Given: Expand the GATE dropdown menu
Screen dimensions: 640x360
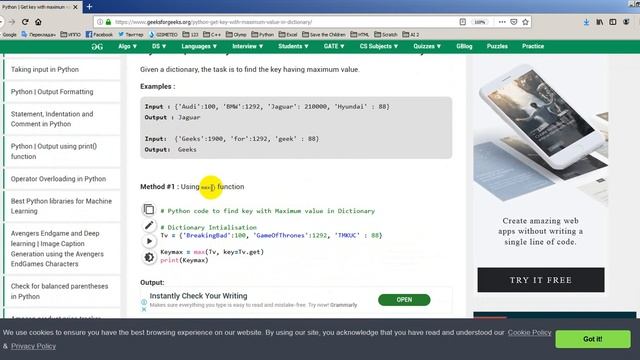Looking at the screenshot, I should (334, 47).
